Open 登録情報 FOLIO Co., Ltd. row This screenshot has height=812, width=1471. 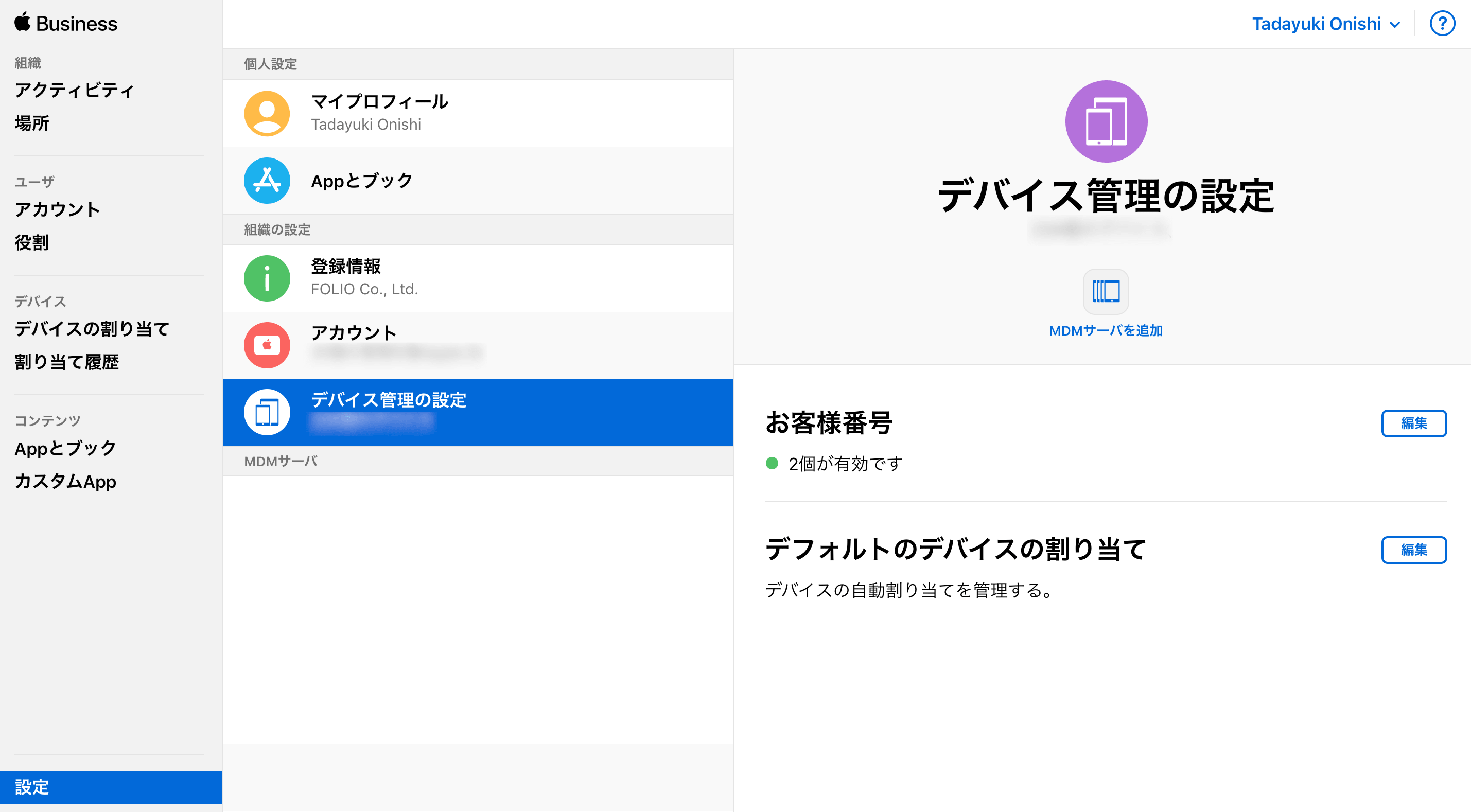pos(478,278)
